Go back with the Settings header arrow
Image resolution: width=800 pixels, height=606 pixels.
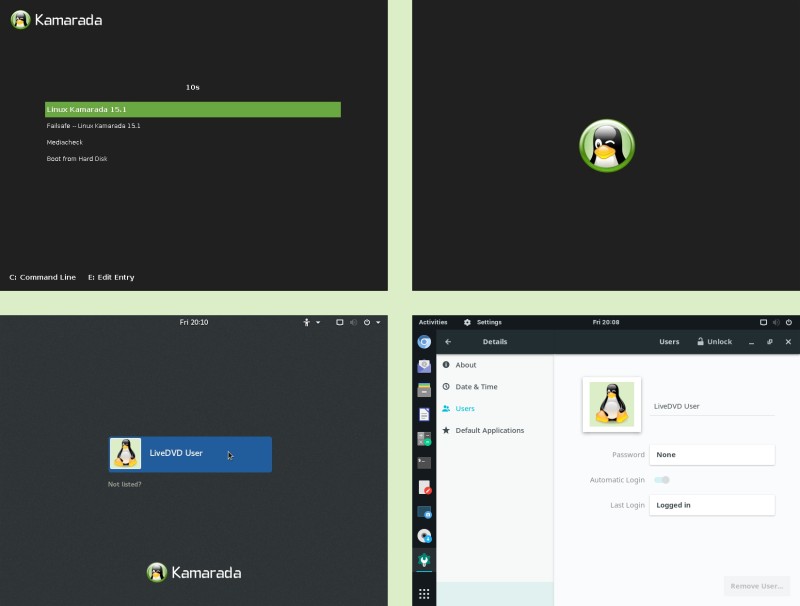(x=448, y=342)
